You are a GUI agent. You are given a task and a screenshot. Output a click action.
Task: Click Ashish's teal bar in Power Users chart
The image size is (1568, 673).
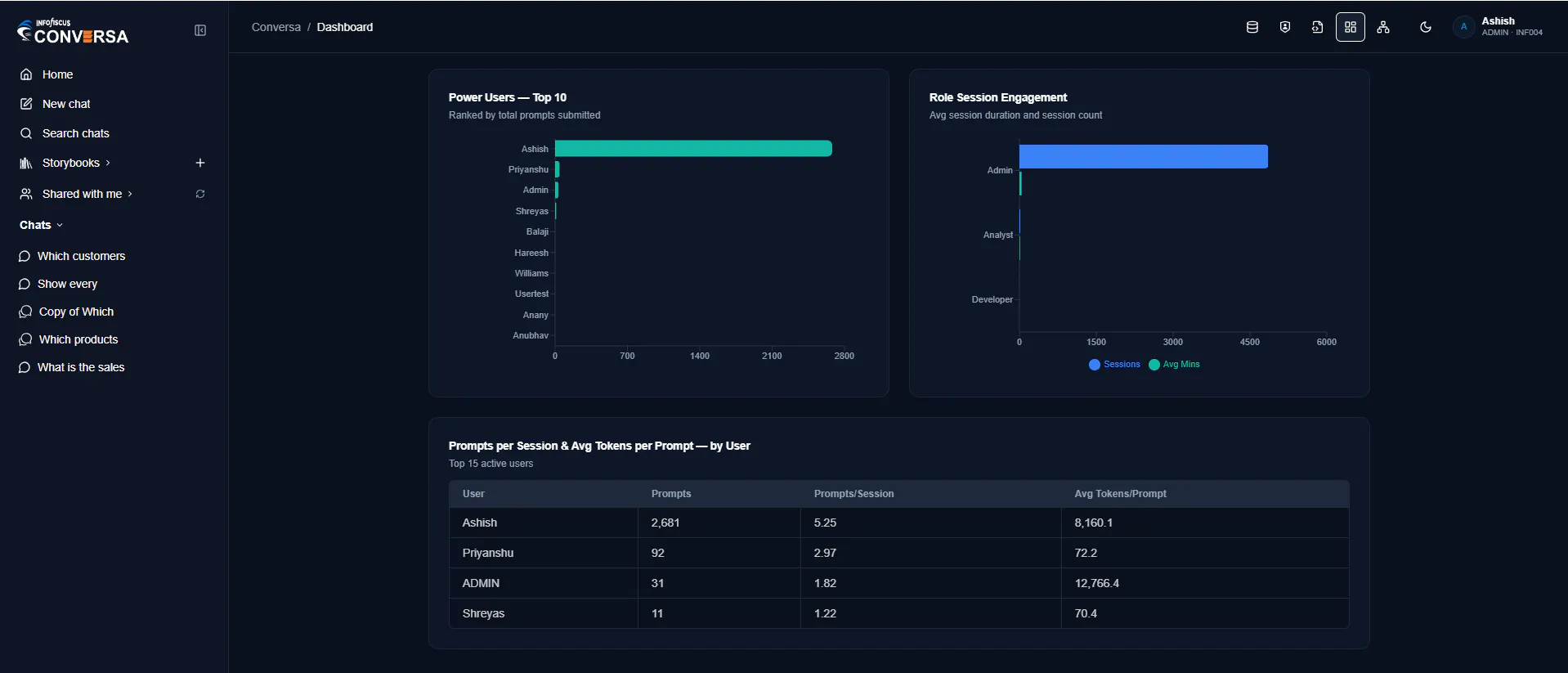(693, 148)
